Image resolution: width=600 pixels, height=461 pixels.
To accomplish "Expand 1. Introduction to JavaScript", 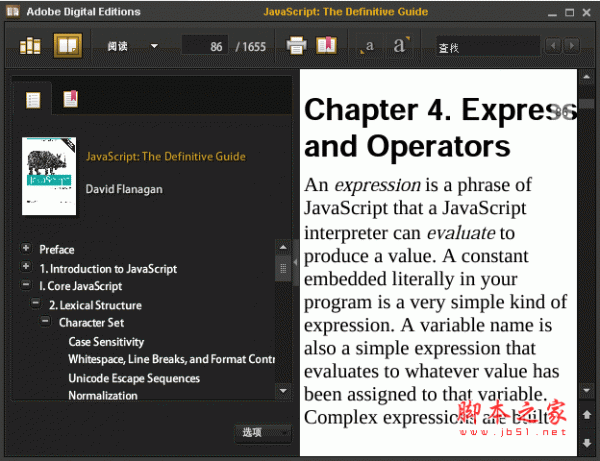I will pyautogui.click(x=26, y=266).
